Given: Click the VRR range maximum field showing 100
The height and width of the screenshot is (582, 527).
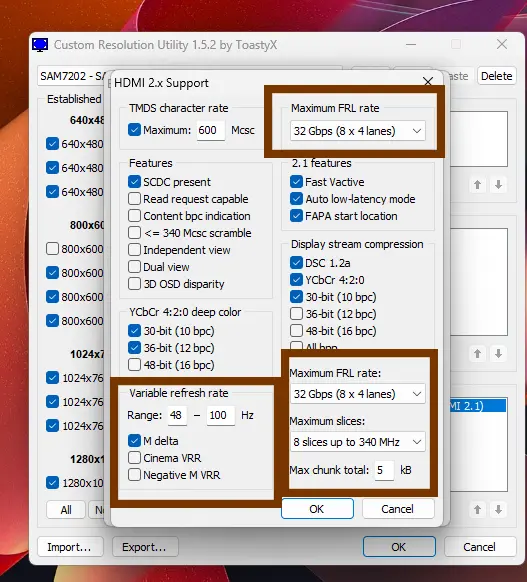Looking at the screenshot, I should tap(220, 415).
